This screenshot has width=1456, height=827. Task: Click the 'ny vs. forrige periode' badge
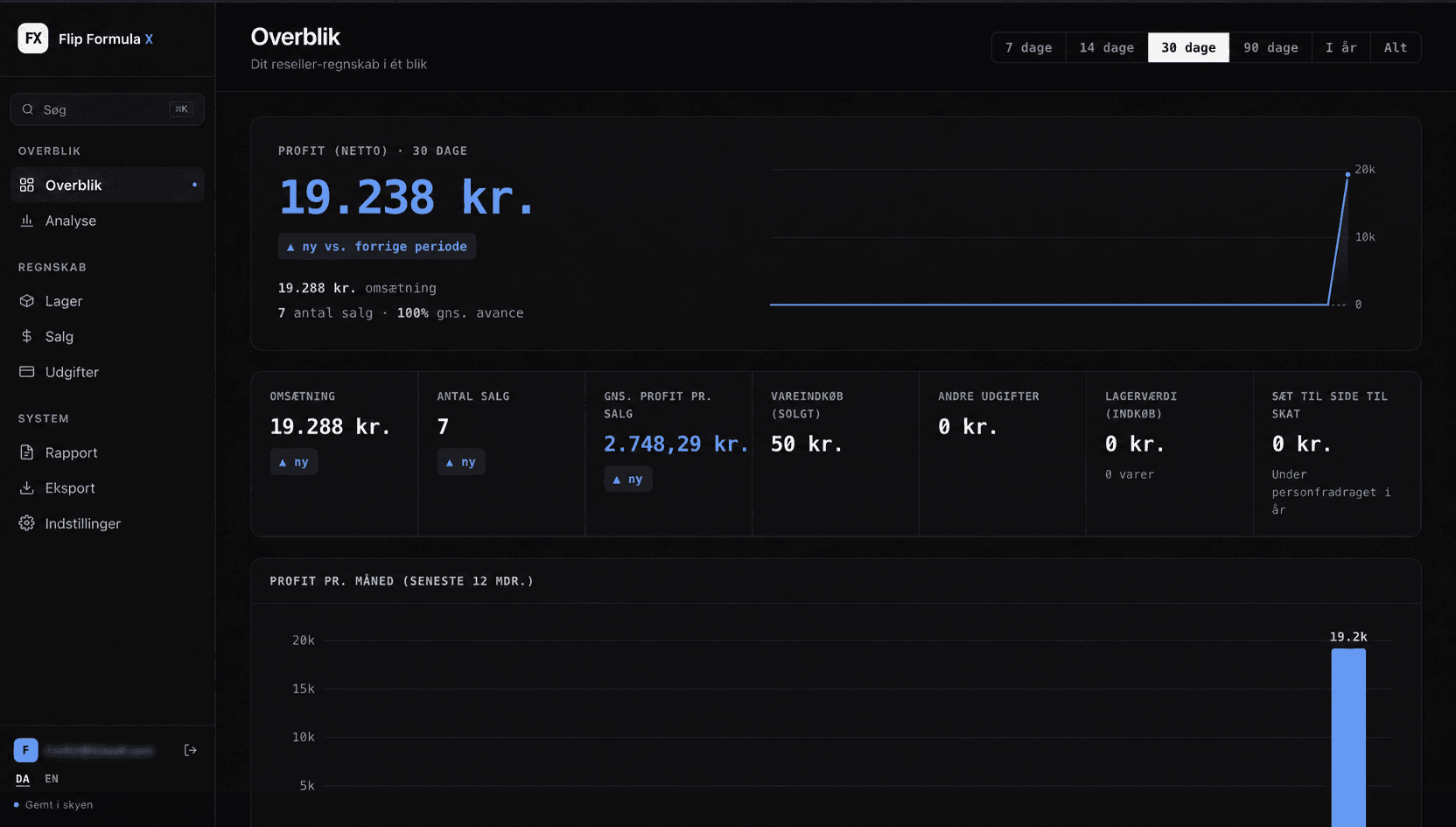tap(377, 246)
